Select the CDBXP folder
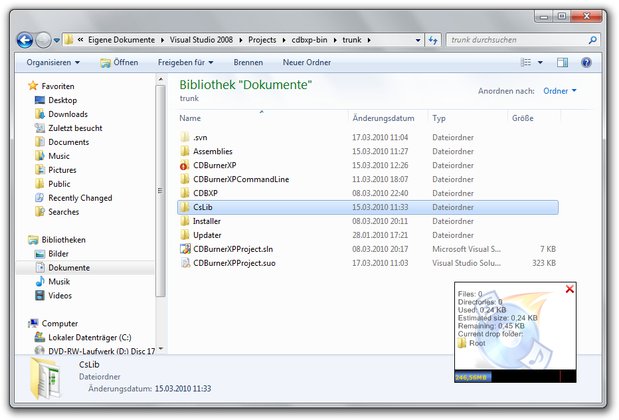This screenshot has width=619, height=420. pyautogui.click(x=199, y=193)
